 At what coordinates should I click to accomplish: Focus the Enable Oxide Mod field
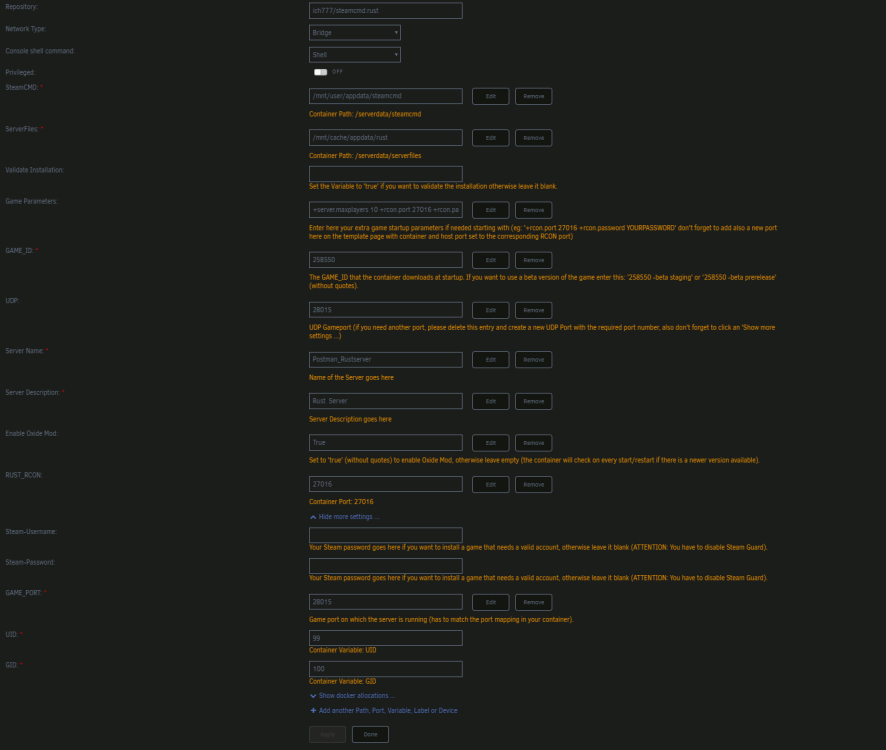click(386, 443)
